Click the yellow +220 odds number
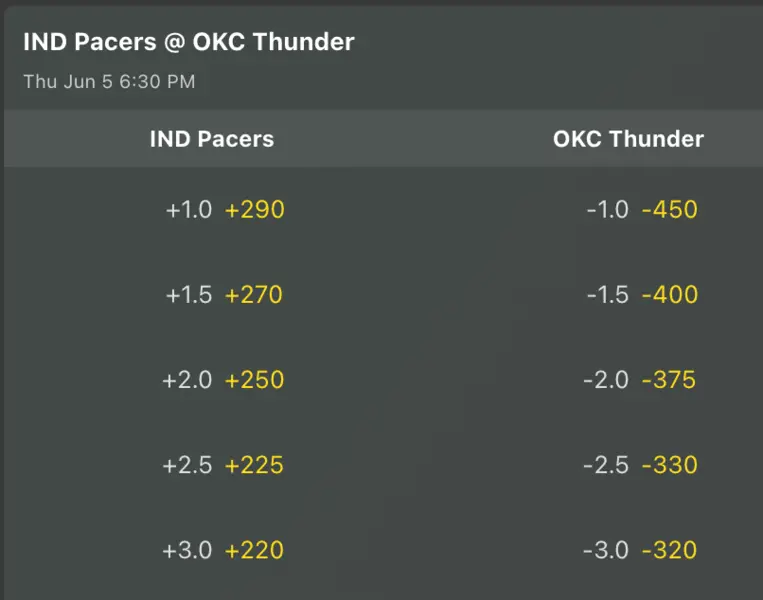 255,550
